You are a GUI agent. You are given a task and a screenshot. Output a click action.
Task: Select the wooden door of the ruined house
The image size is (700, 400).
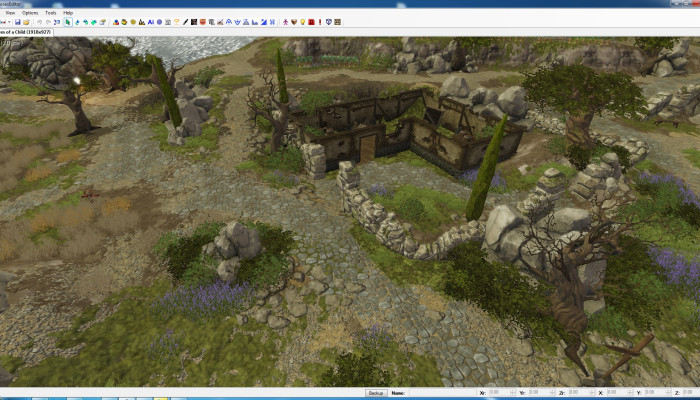[367, 149]
